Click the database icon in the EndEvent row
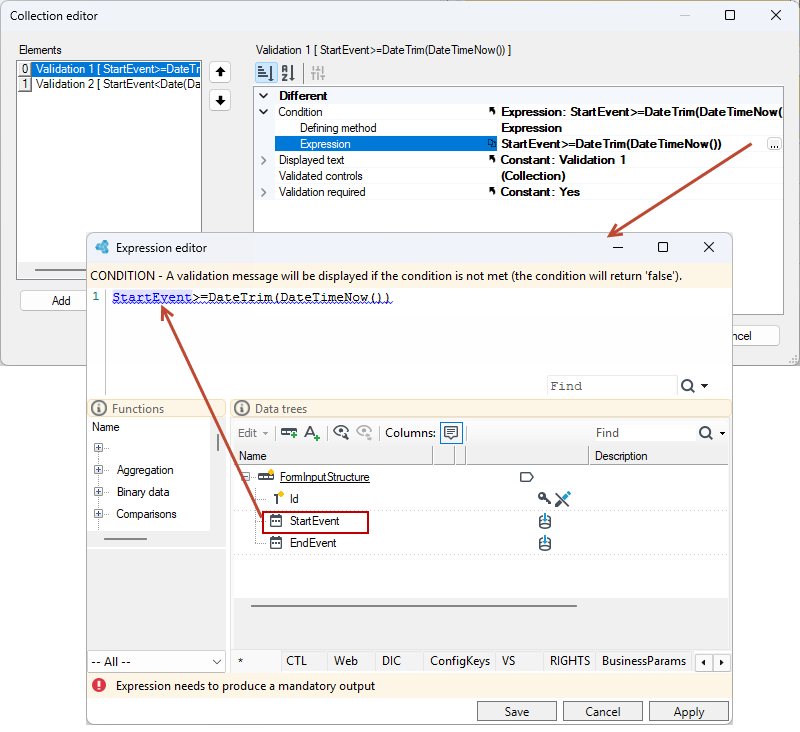The width and height of the screenshot is (800, 732). point(545,543)
